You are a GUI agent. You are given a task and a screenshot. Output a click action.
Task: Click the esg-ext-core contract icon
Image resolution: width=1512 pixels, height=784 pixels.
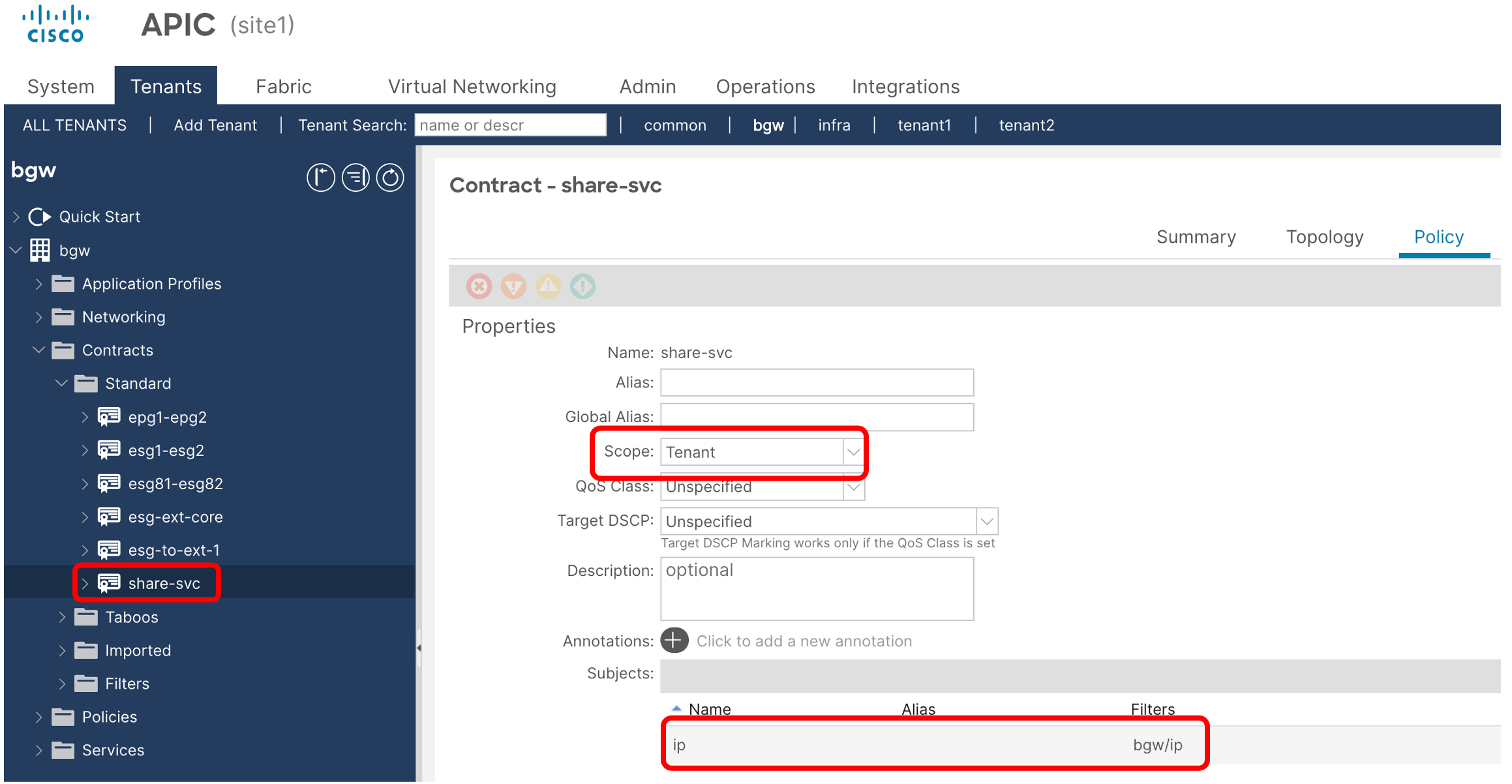coord(109,517)
